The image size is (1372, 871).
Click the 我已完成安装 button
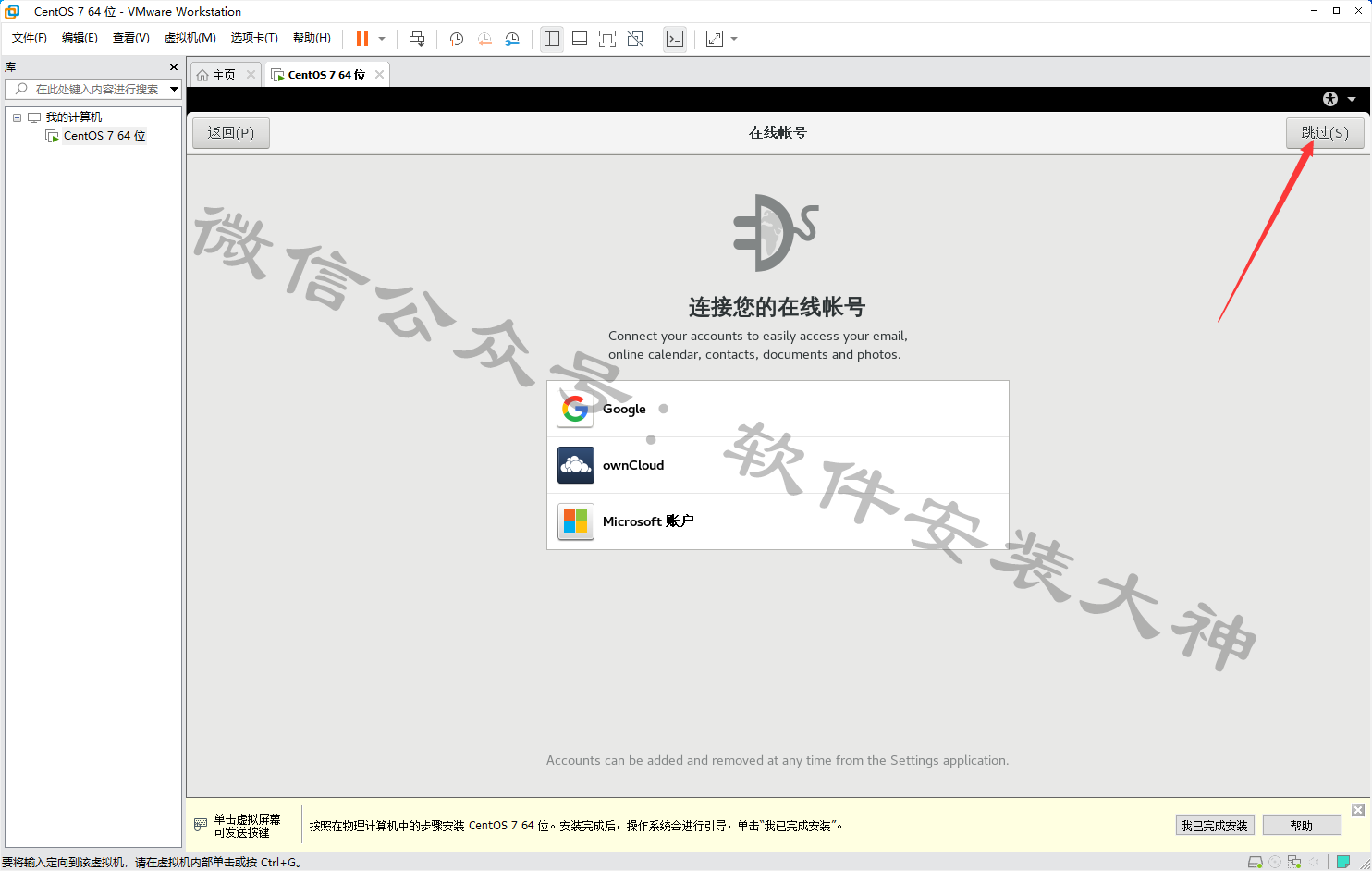click(1215, 826)
